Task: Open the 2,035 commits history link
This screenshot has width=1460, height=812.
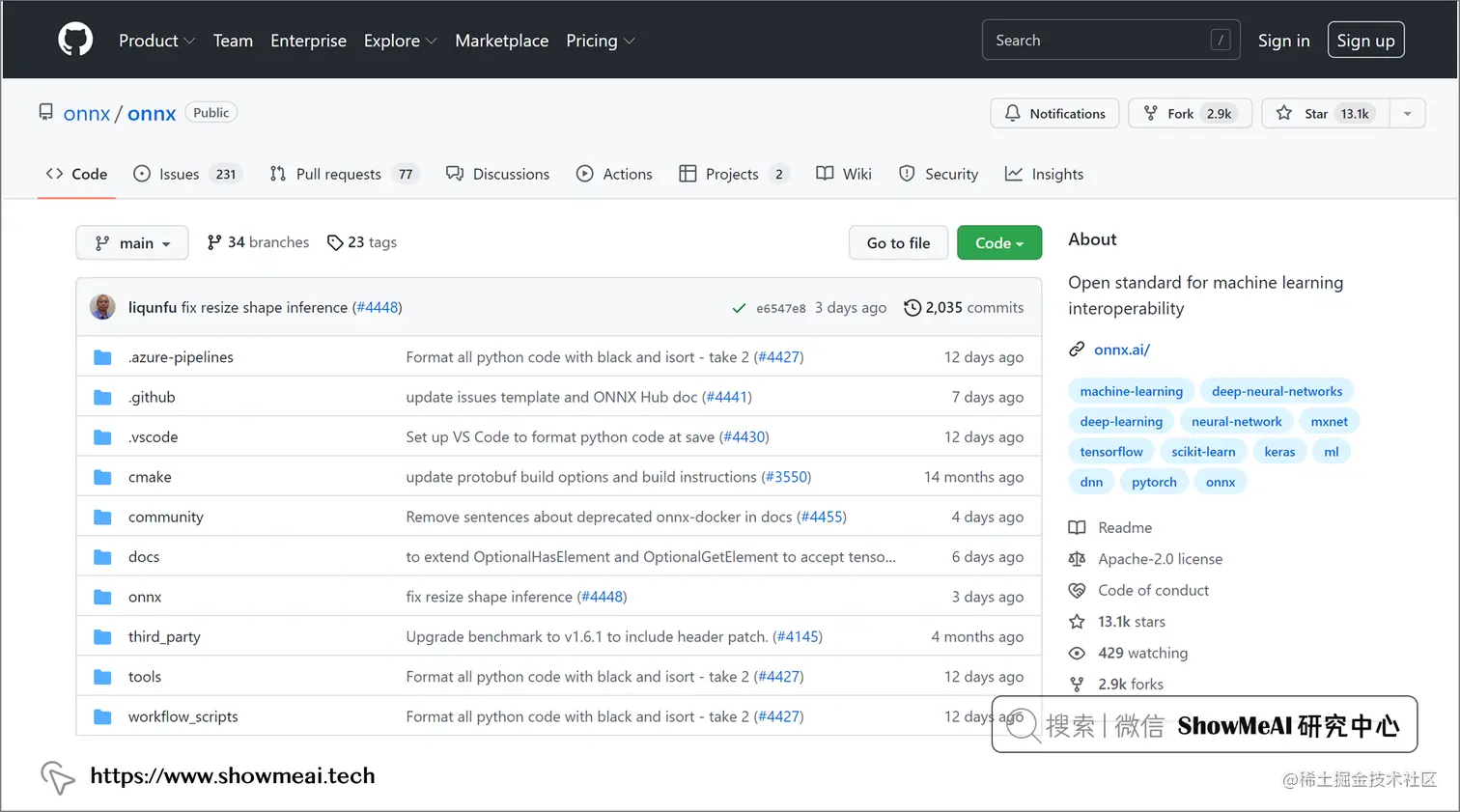Action: point(964,308)
